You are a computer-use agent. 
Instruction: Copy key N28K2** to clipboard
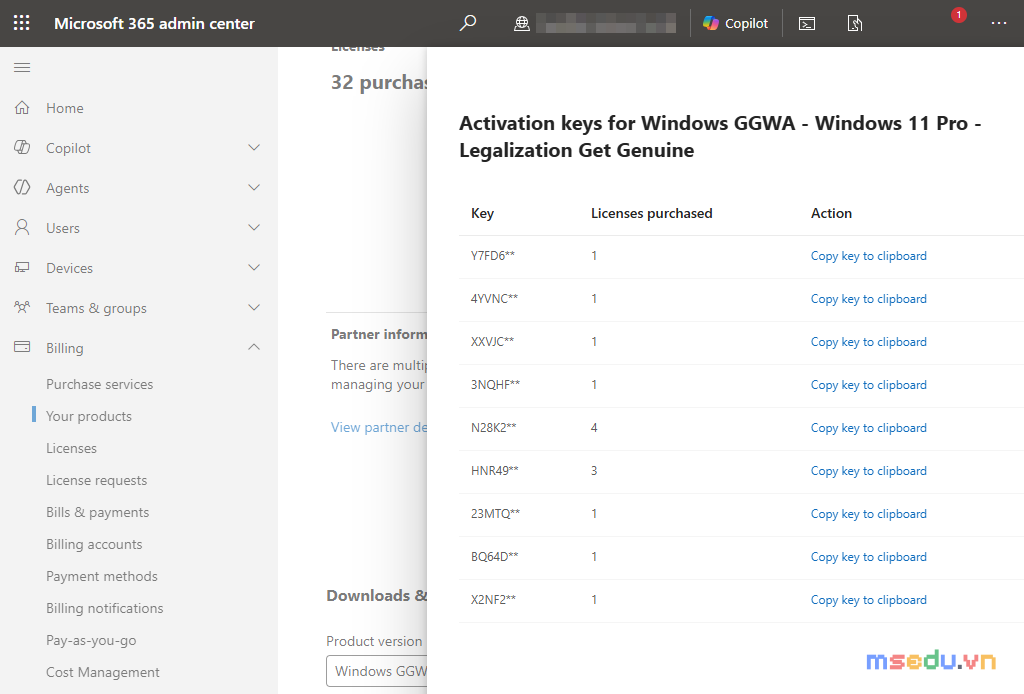tap(869, 428)
